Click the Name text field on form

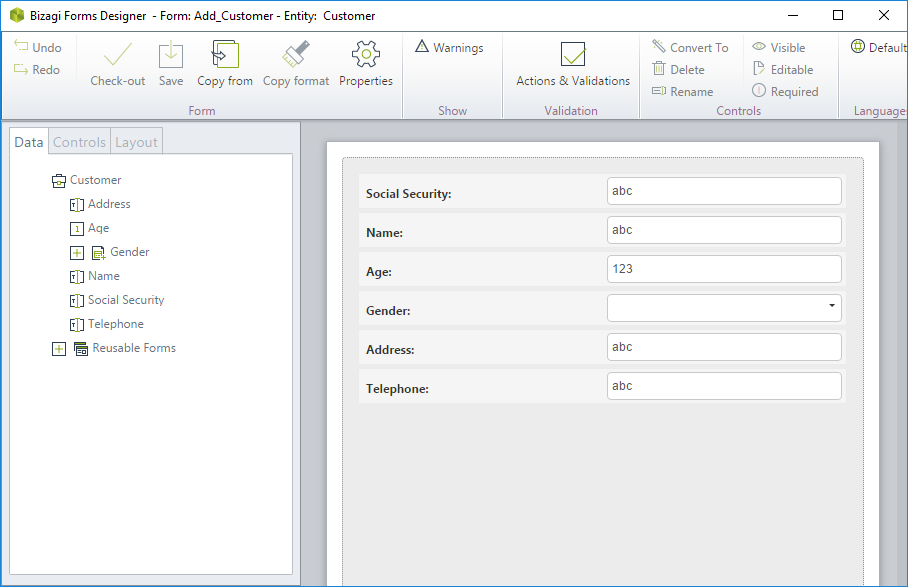[724, 230]
